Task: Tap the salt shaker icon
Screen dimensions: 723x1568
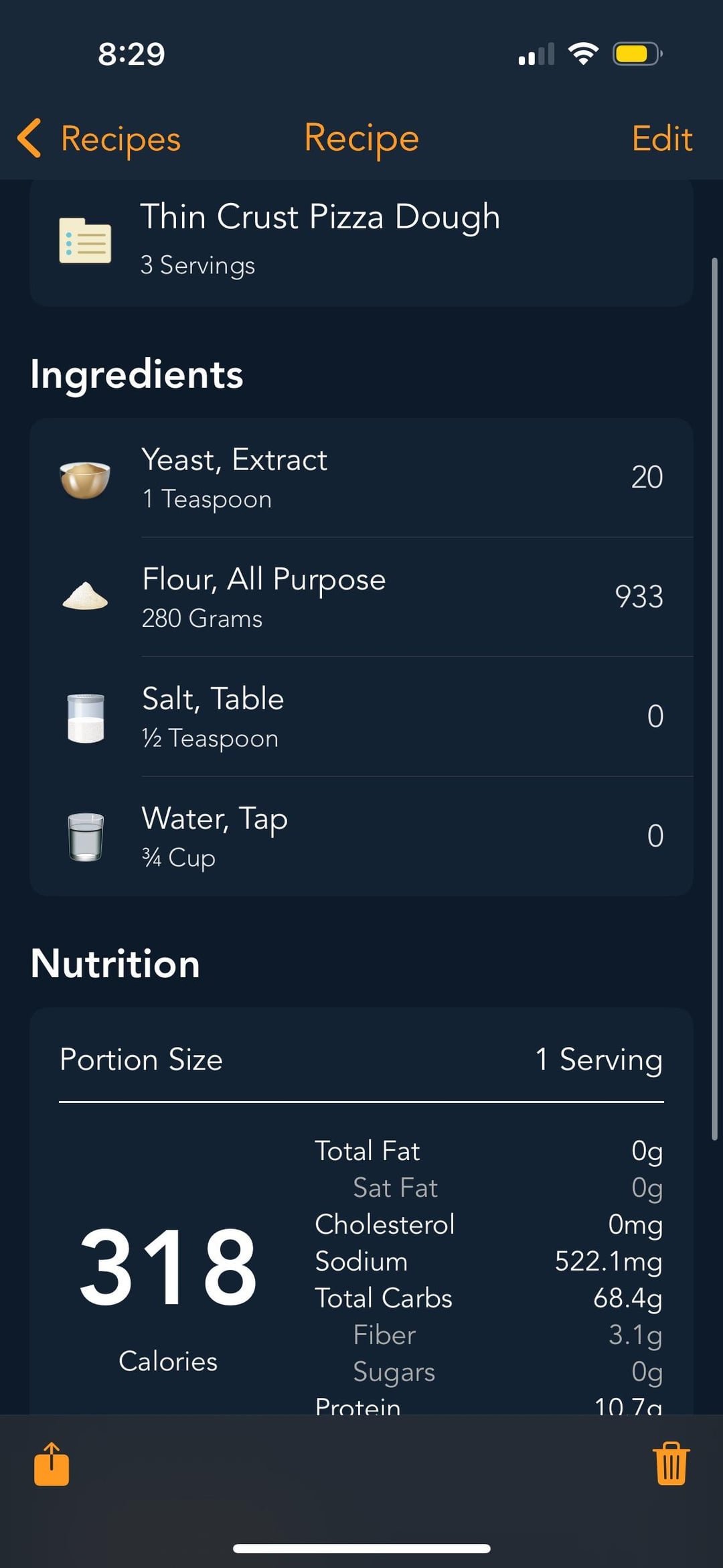Action: (x=86, y=718)
